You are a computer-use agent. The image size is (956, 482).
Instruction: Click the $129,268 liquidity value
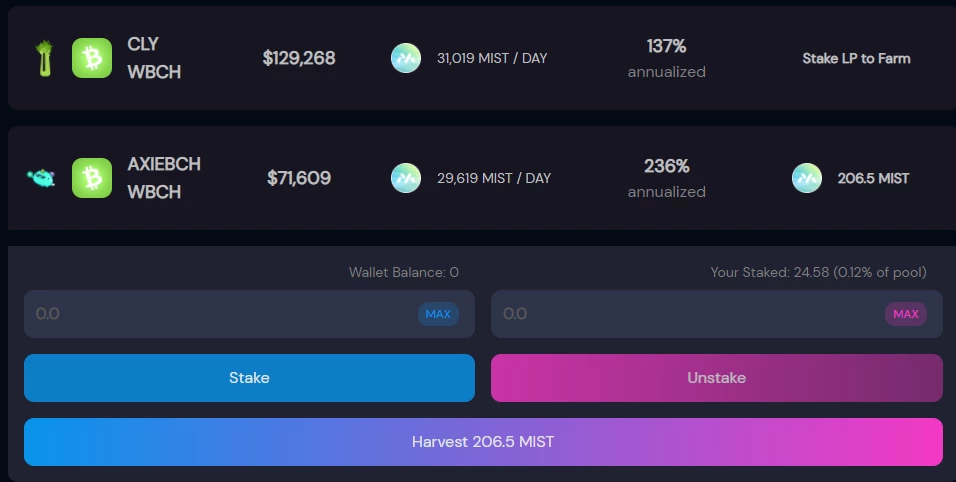pos(299,58)
